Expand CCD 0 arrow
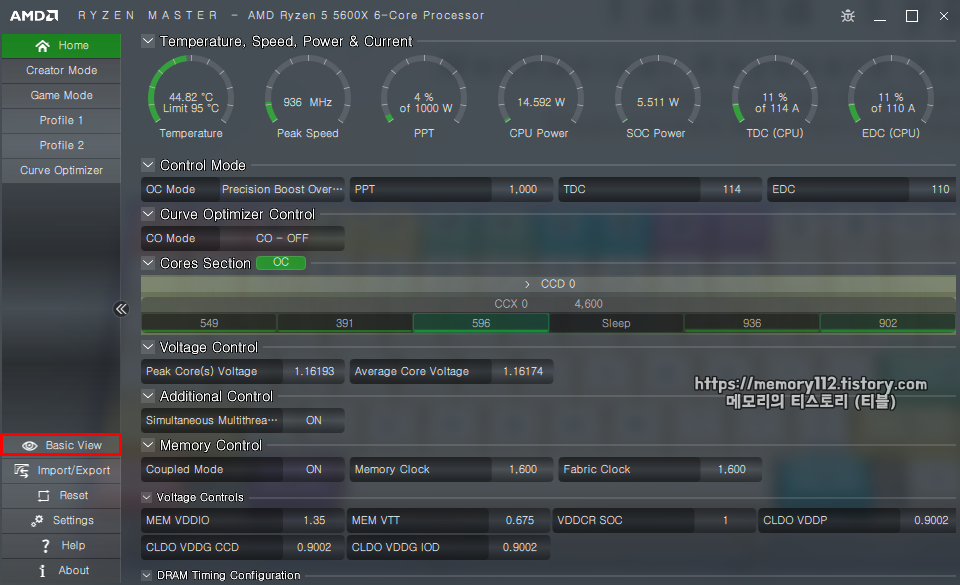This screenshot has width=960, height=585. 527,285
